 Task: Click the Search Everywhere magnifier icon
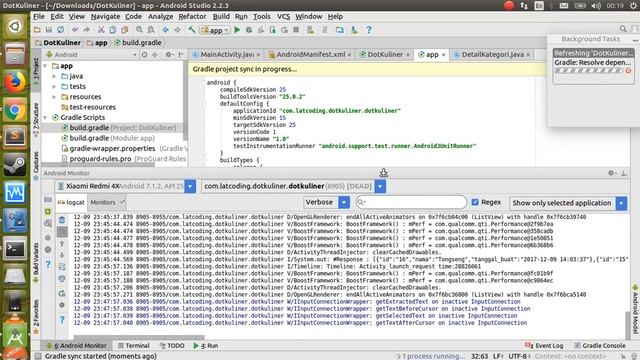623,29
